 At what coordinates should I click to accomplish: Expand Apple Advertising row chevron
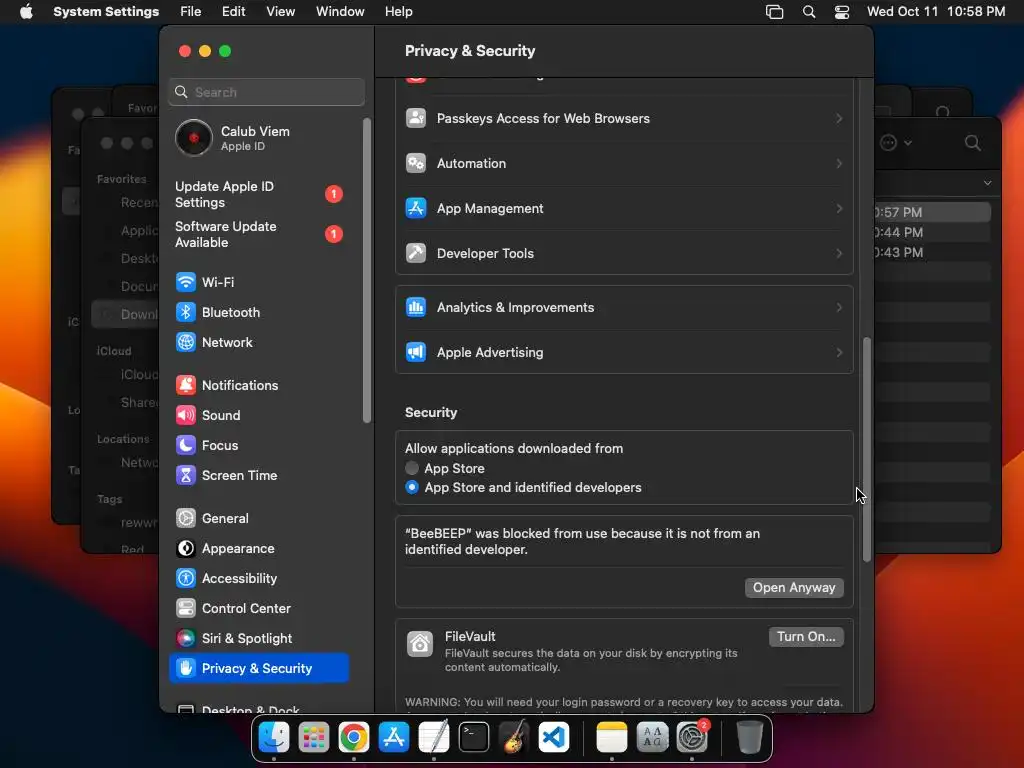tap(839, 352)
